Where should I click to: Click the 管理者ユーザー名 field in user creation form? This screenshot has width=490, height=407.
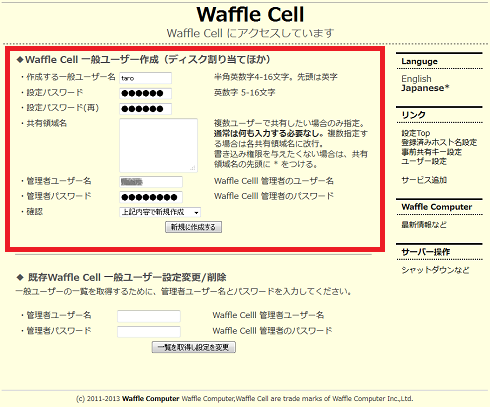tap(151, 182)
